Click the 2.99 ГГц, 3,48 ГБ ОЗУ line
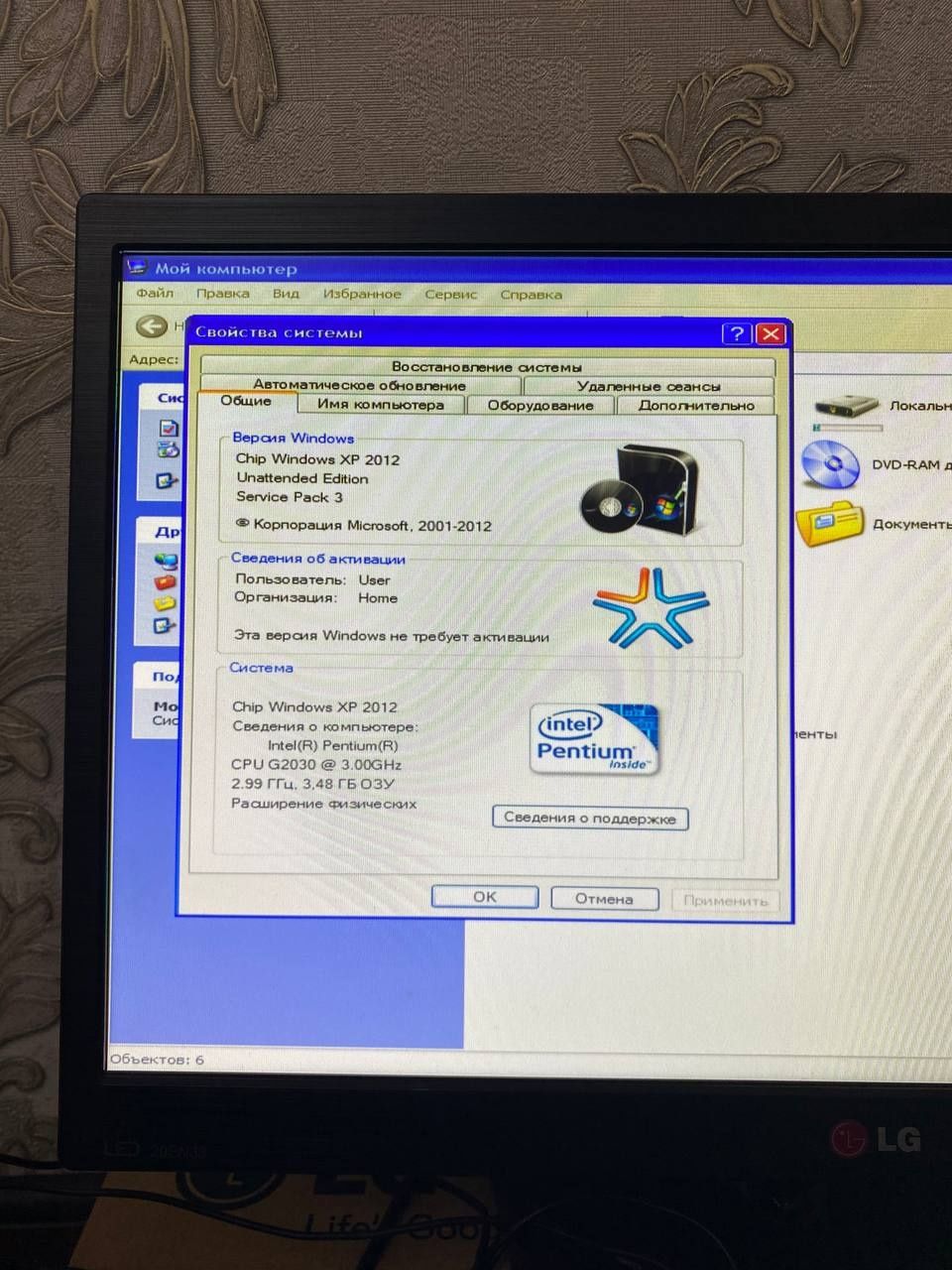This screenshot has width=952, height=1270. coord(312,784)
